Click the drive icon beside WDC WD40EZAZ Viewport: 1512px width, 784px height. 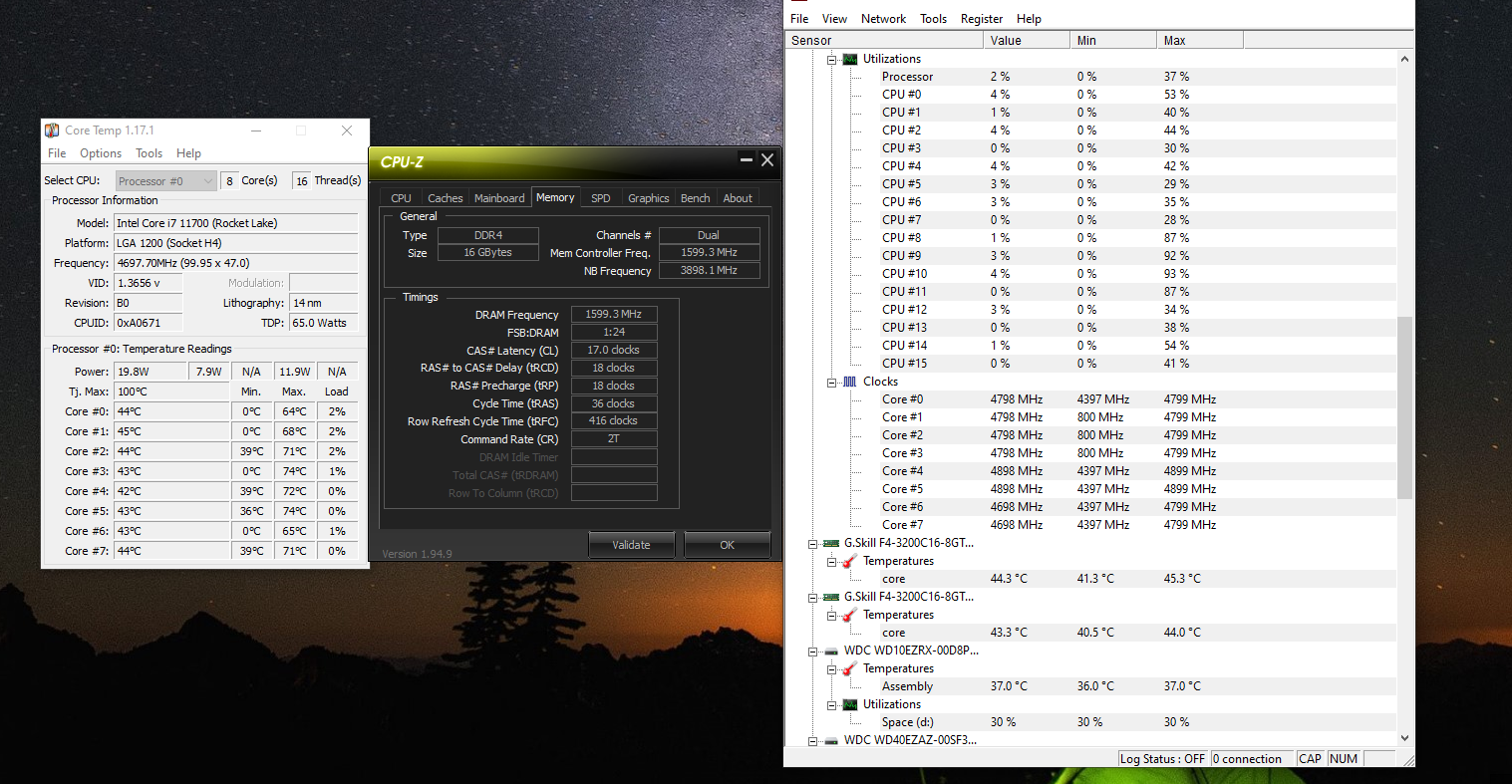pyautogui.click(x=831, y=740)
